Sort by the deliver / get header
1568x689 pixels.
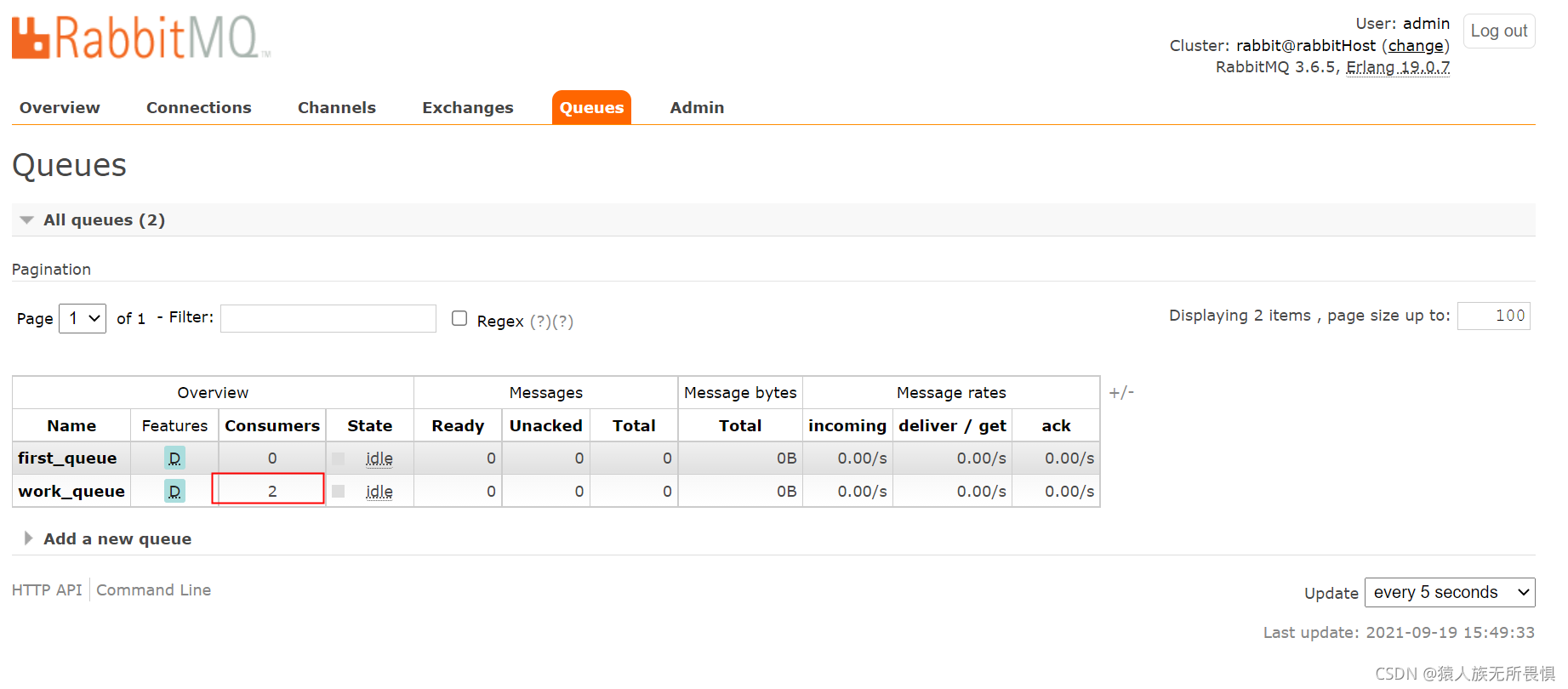click(x=952, y=425)
